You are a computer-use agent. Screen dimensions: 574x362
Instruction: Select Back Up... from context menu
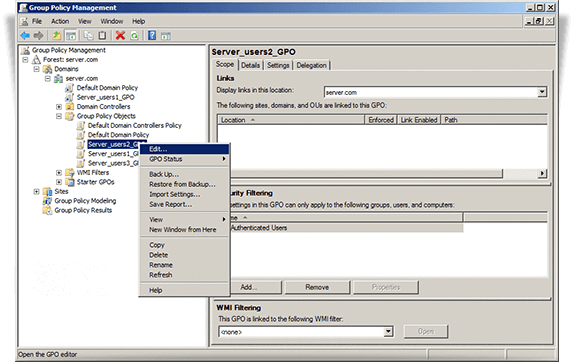(185, 174)
